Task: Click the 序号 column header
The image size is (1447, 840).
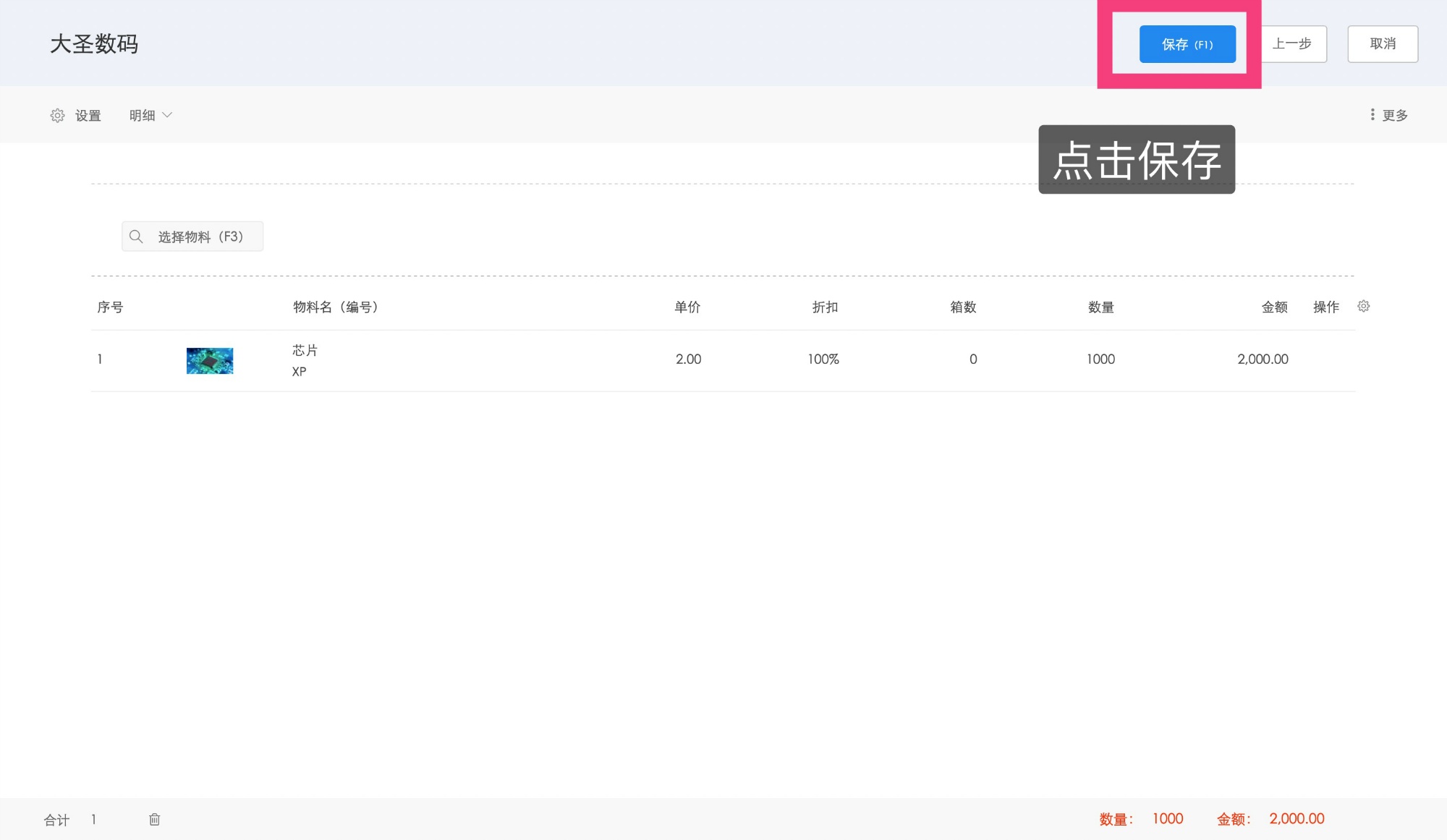Action: pyautogui.click(x=110, y=307)
